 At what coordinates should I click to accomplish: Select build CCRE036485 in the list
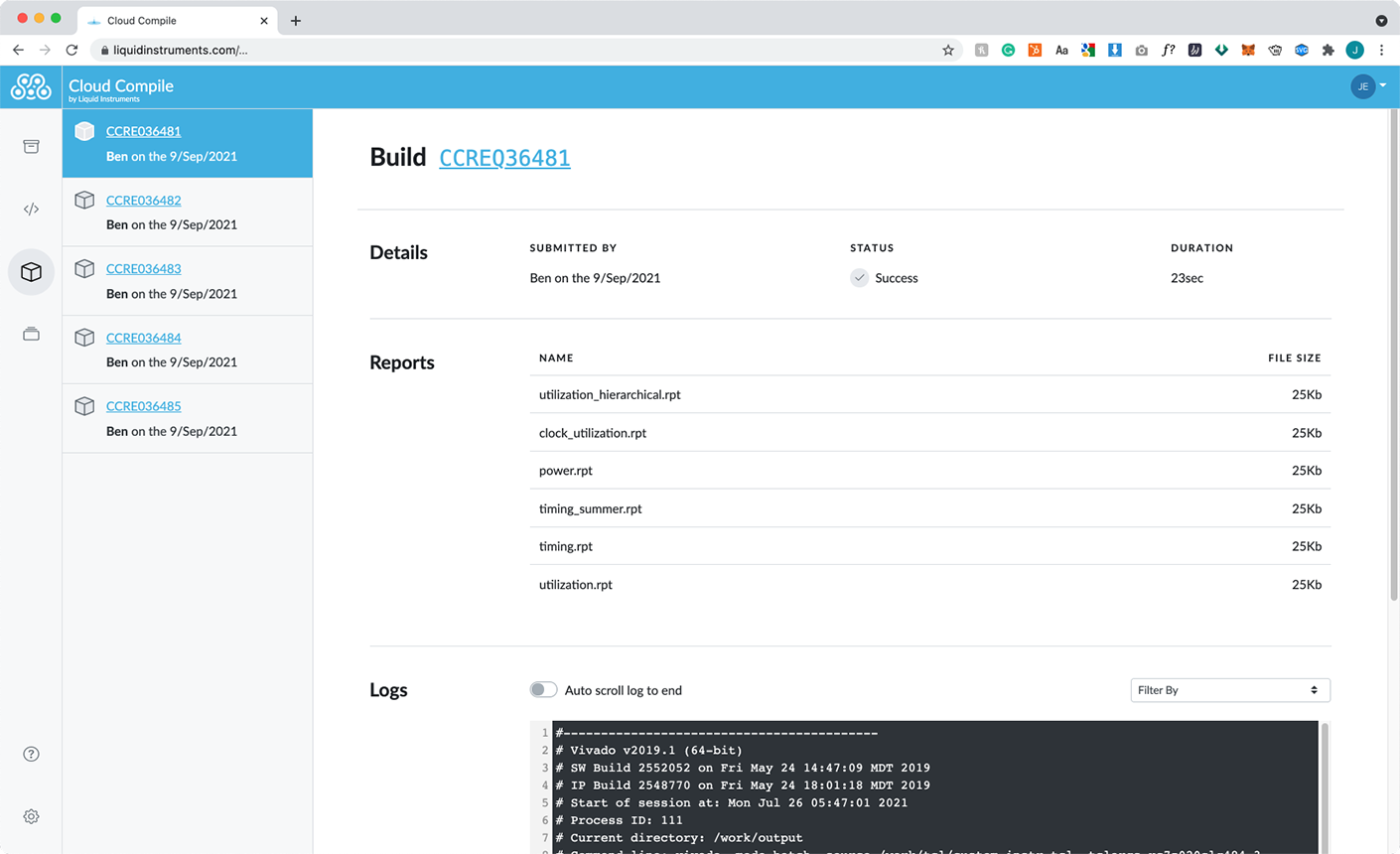point(143,406)
